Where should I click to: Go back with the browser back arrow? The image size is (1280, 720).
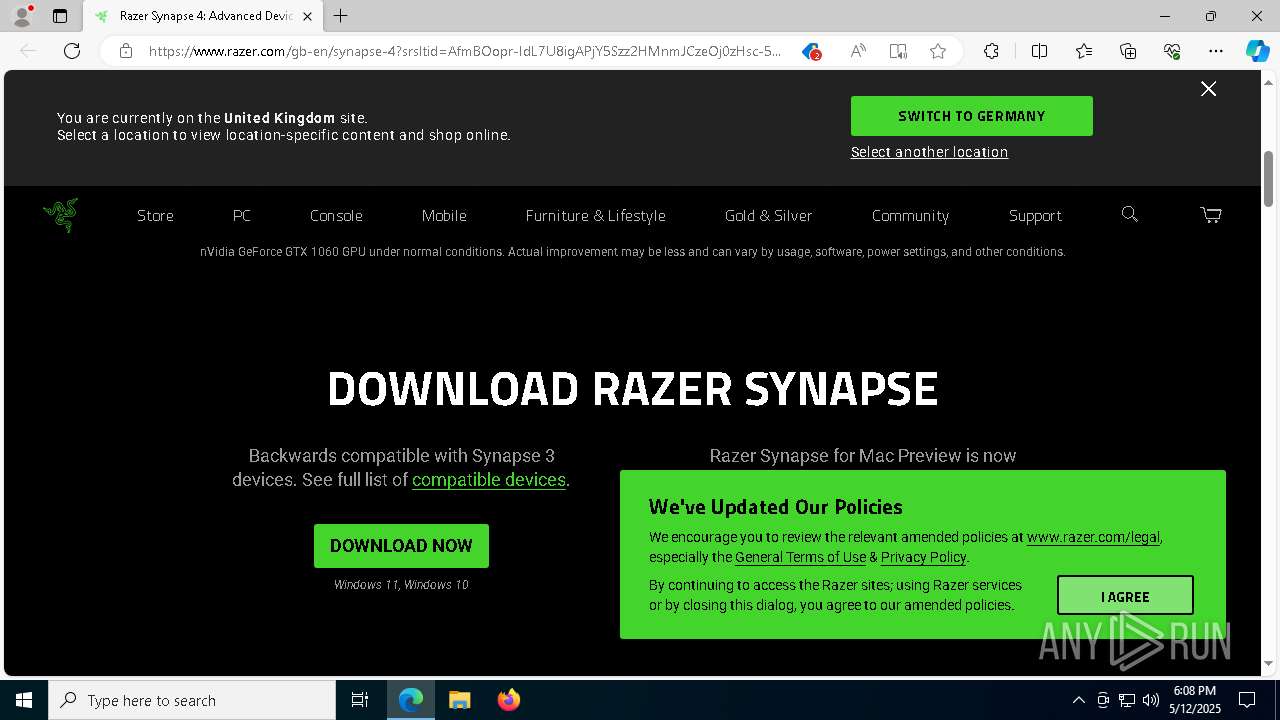(28, 51)
